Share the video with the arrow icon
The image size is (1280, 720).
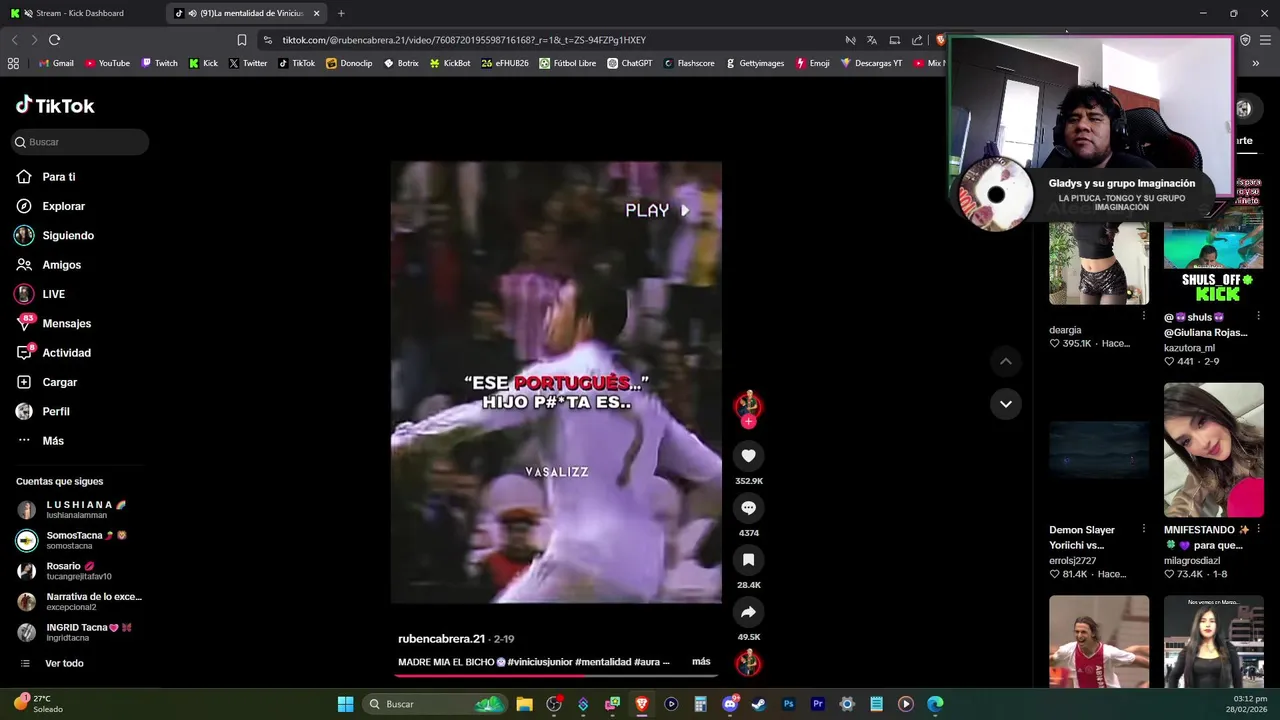coord(748,612)
